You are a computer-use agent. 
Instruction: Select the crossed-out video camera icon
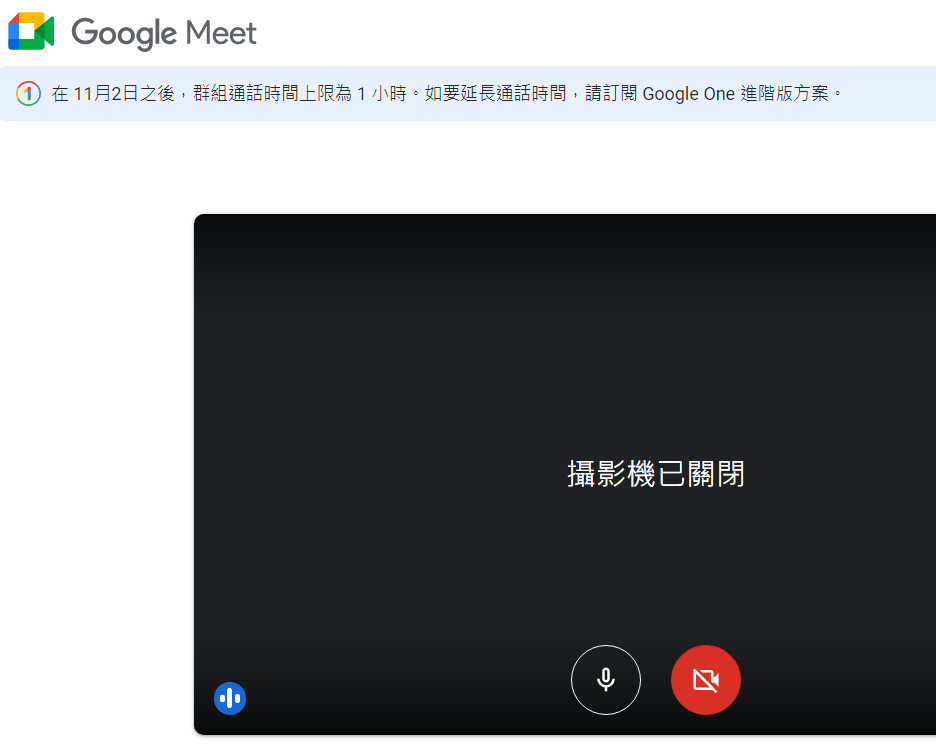click(705, 680)
